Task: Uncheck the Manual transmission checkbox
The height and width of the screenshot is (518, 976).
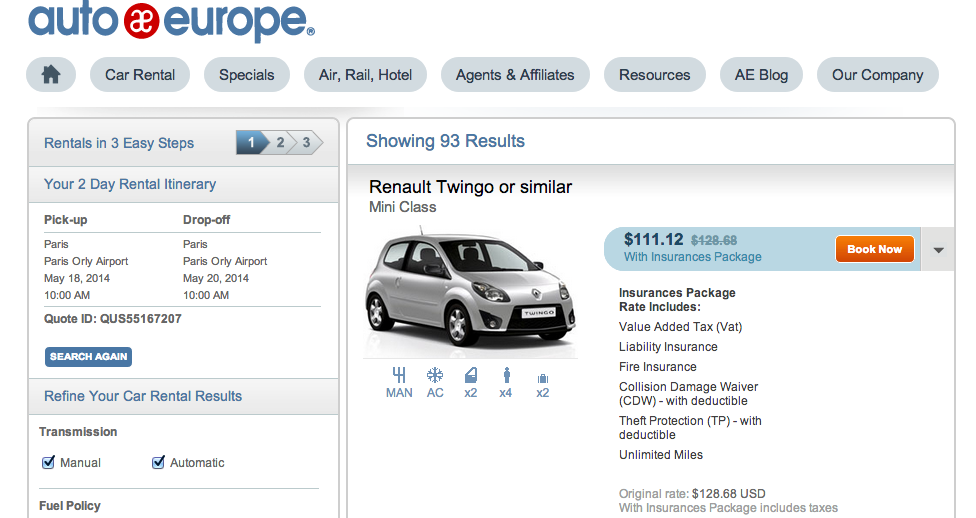Action: pos(48,462)
